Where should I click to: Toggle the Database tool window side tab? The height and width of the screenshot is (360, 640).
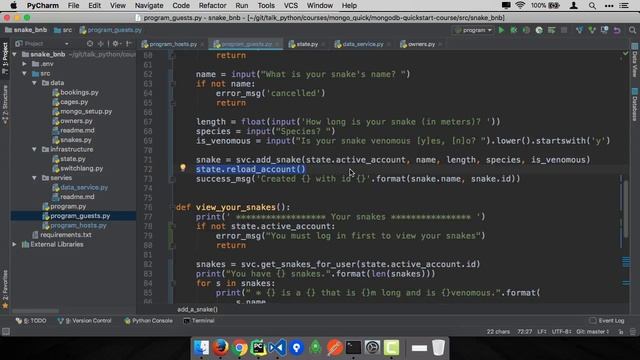pyautogui.click(x=635, y=105)
